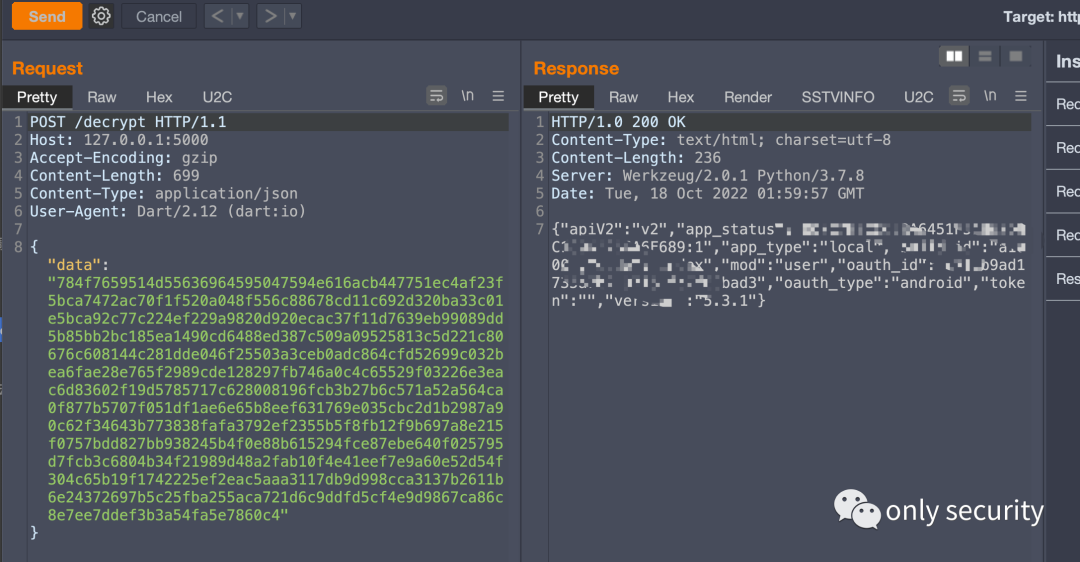Select combined tabbed layout icon

(1015, 56)
